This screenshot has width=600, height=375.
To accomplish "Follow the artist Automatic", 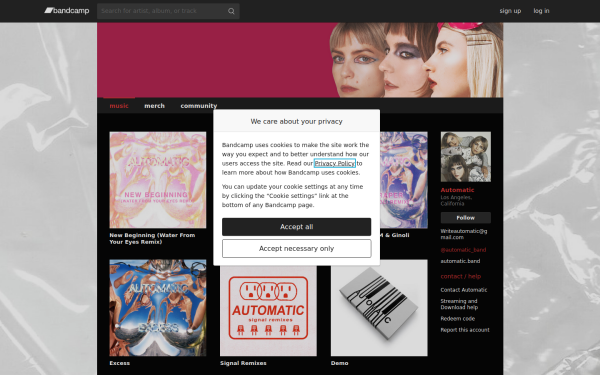I will point(466,218).
